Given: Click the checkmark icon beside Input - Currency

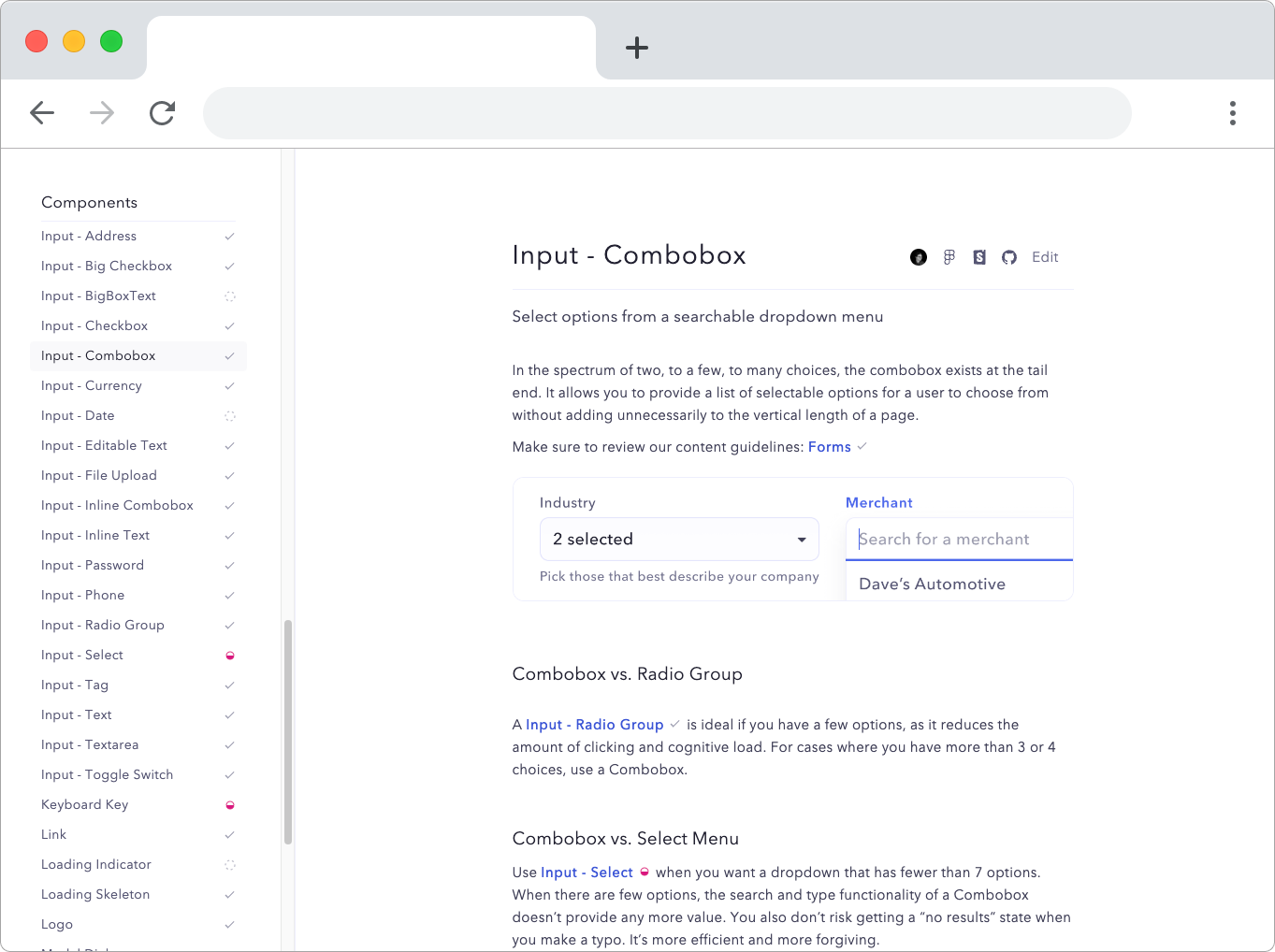Looking at the screenshot, I should click(x=229, y=385).
